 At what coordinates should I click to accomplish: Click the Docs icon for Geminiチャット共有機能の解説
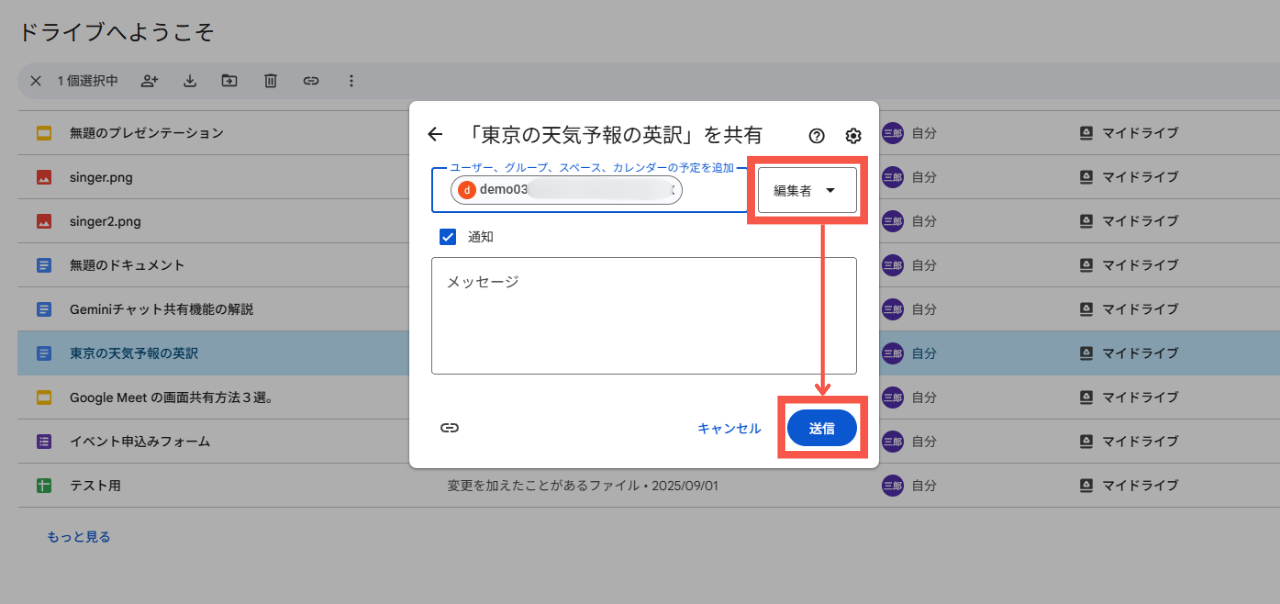44,309
